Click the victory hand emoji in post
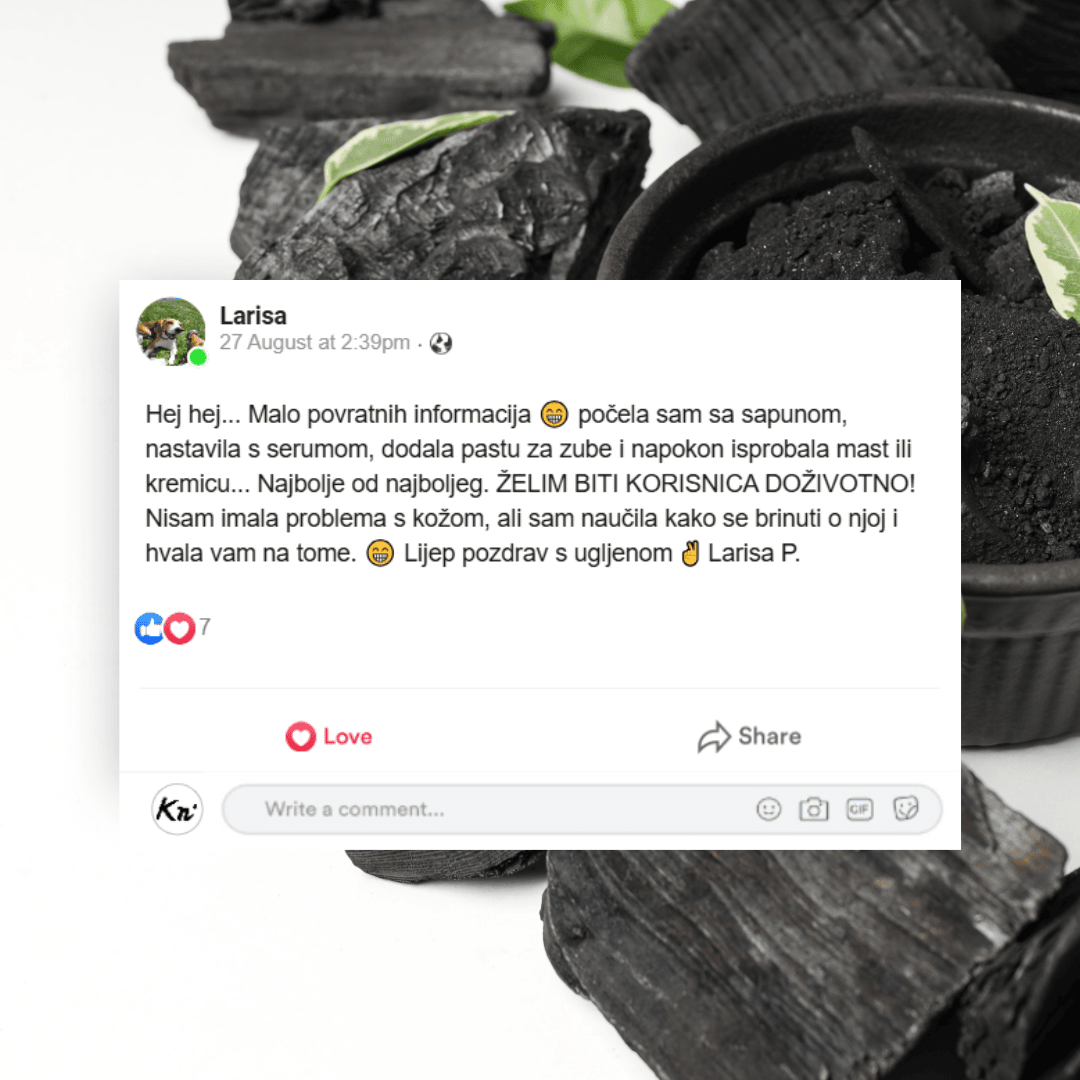 pos(690,553)
